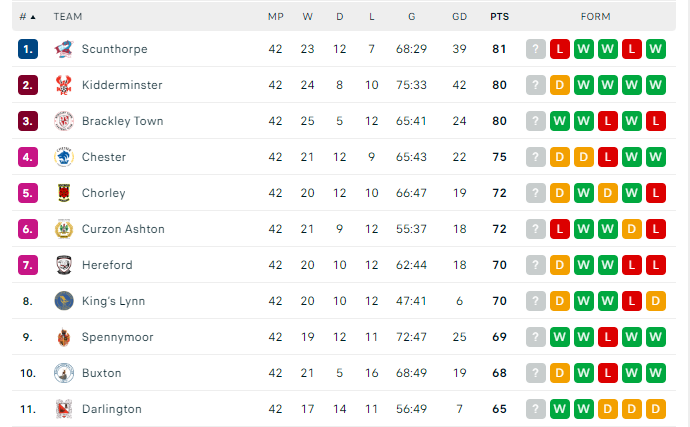Select the King's Lynn crest icon

(x=64, y=301)
